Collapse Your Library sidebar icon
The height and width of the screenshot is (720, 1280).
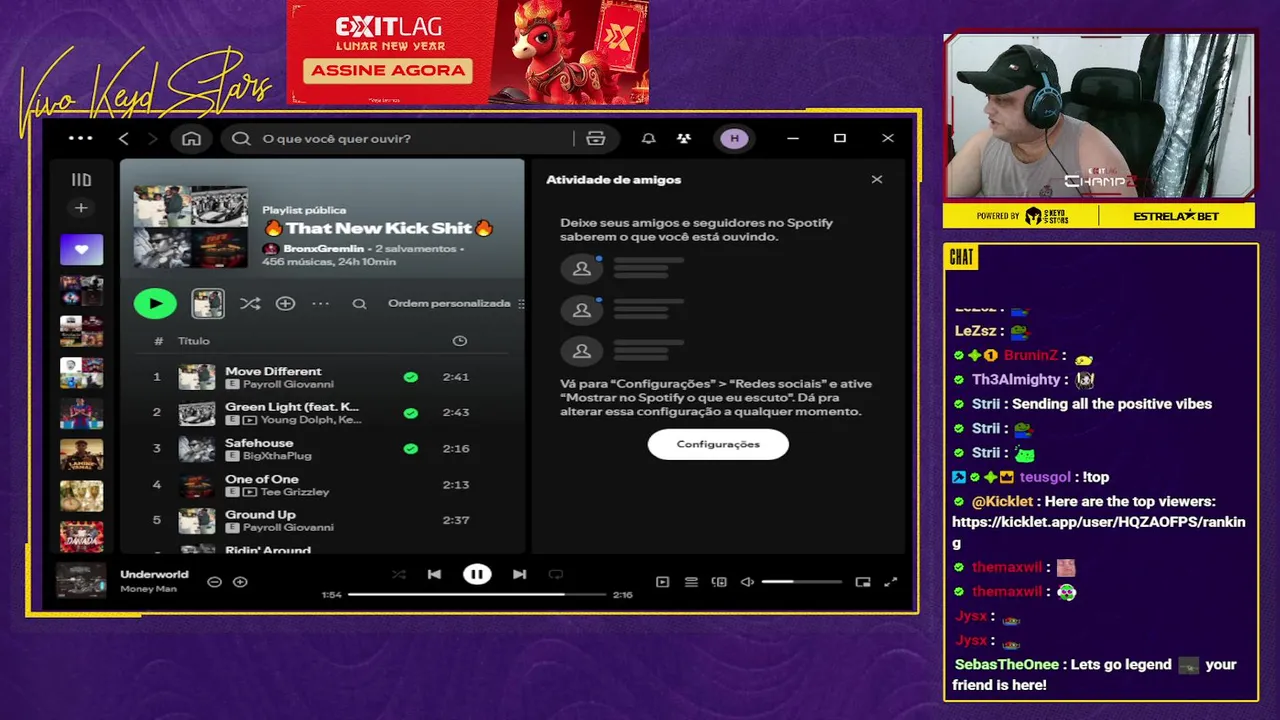(x=81, y=180)
